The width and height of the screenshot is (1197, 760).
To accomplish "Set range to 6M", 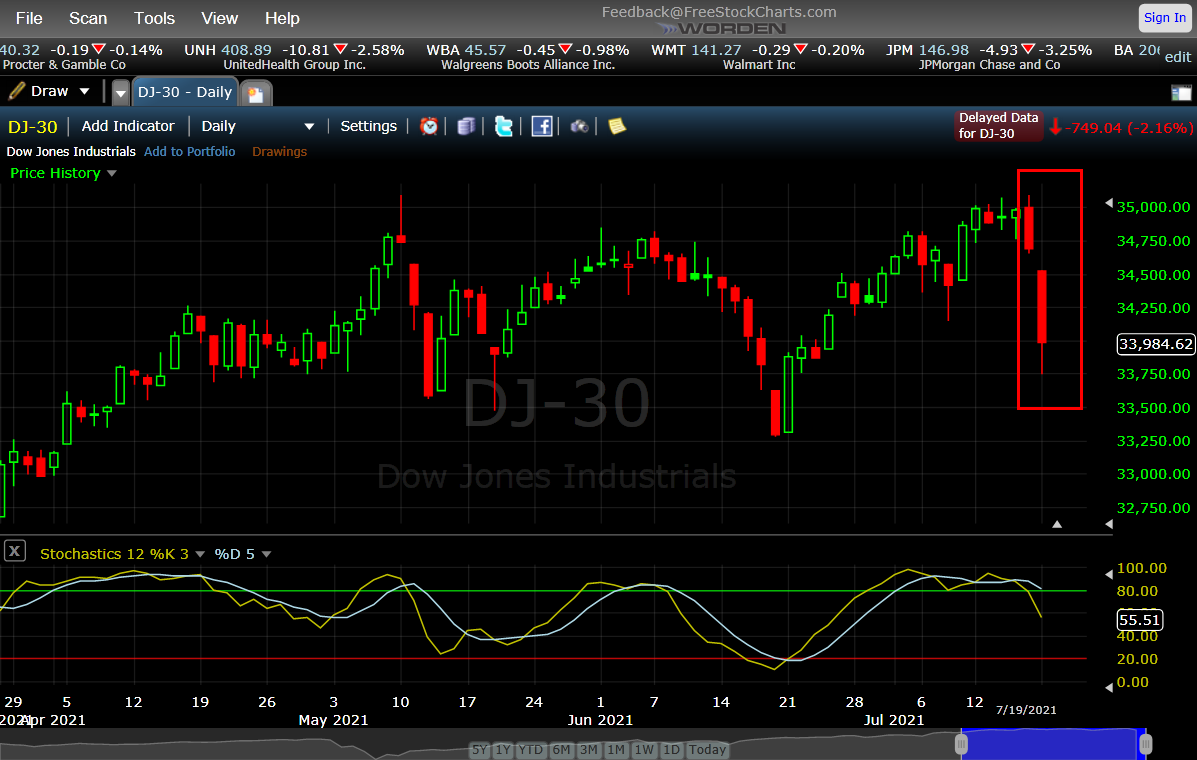I will point(561,749).
